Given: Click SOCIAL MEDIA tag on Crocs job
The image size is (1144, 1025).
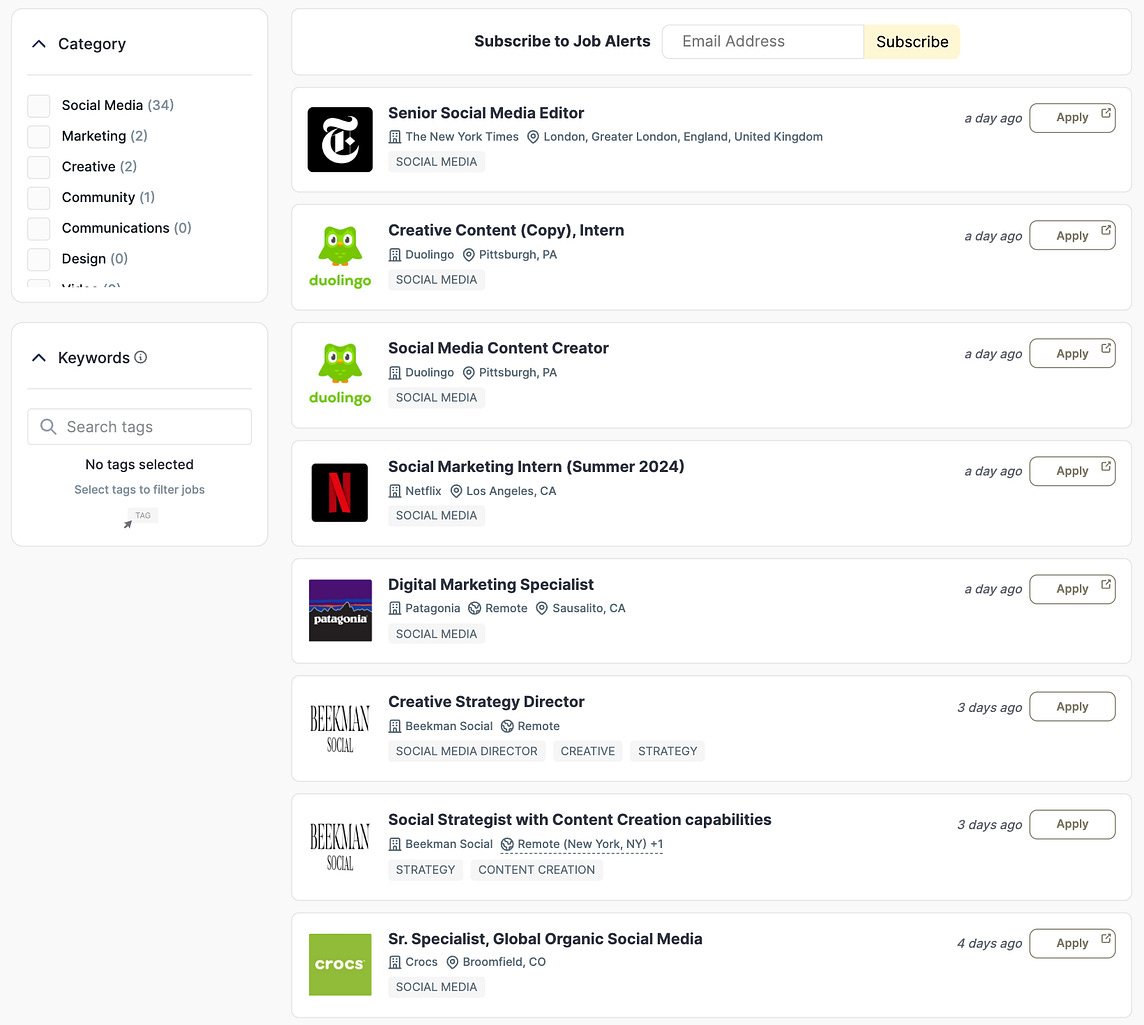Looking at the screenshot, I should 436,987.
